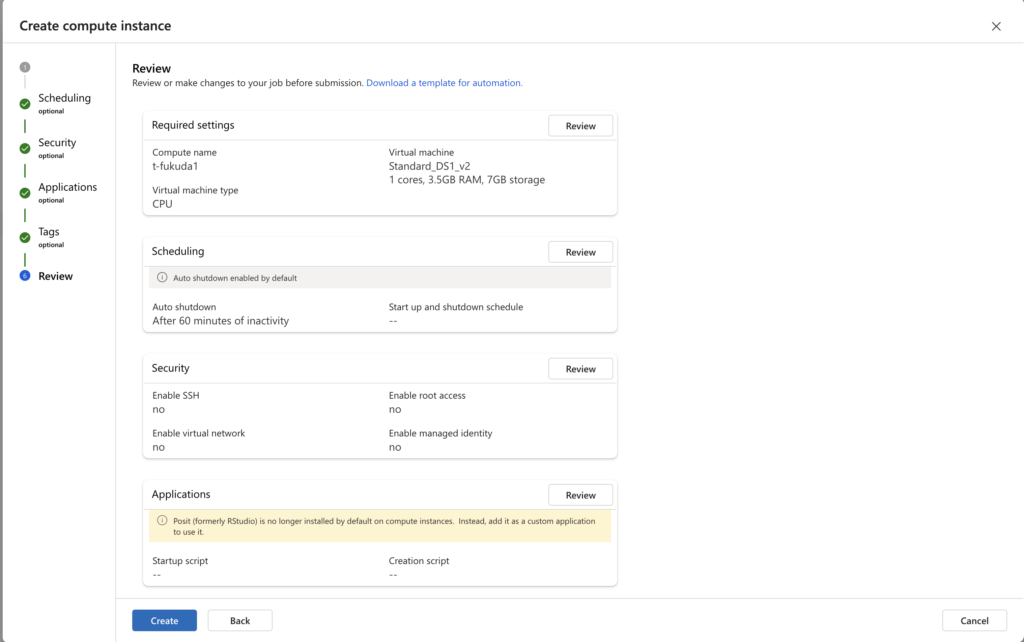Click the green checkmark beside Security step

[x=25, y=148]
